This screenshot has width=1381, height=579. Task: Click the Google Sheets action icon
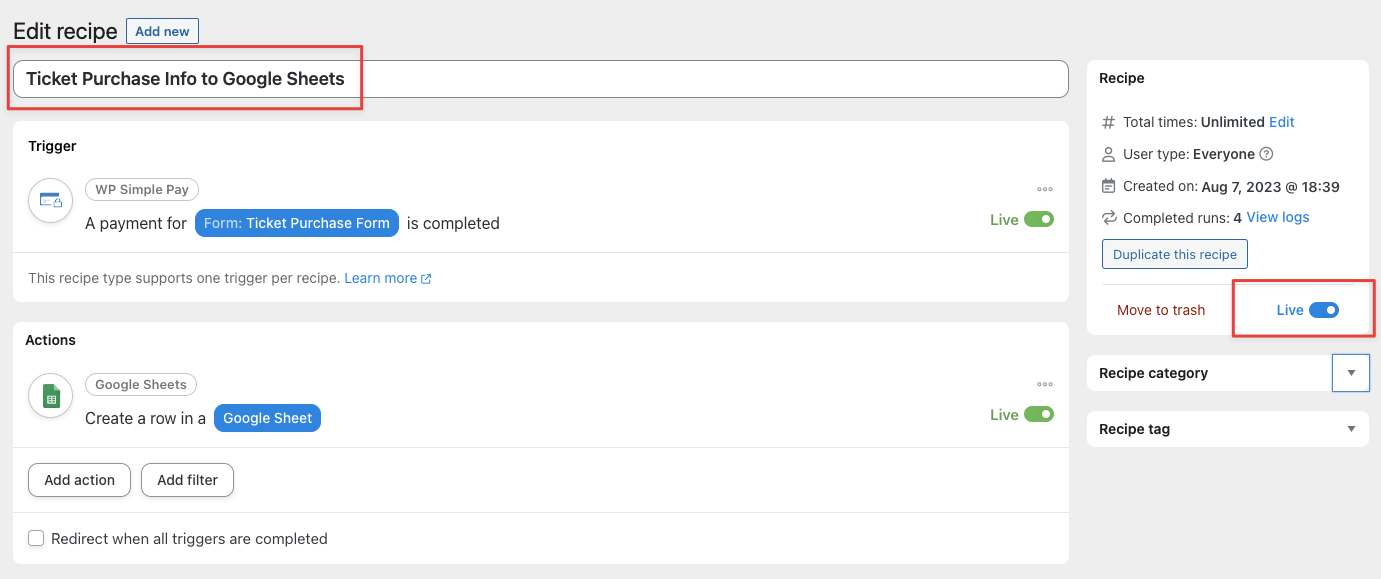(50, 395)
